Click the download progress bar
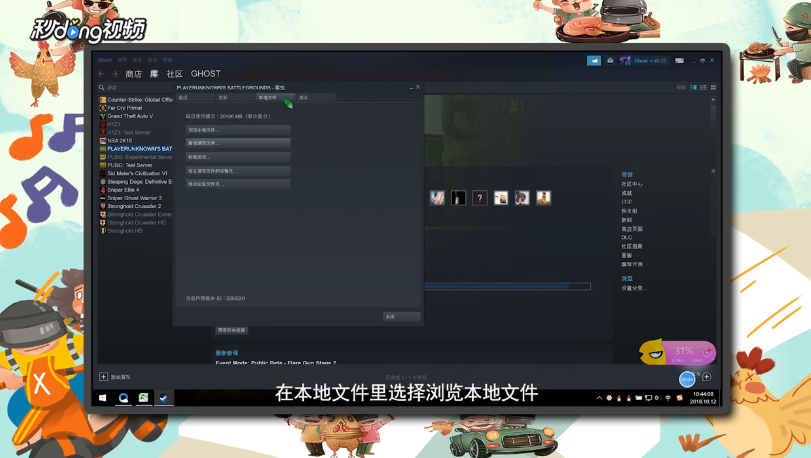This screenshot has height=458, width=811. click(507, 286)
